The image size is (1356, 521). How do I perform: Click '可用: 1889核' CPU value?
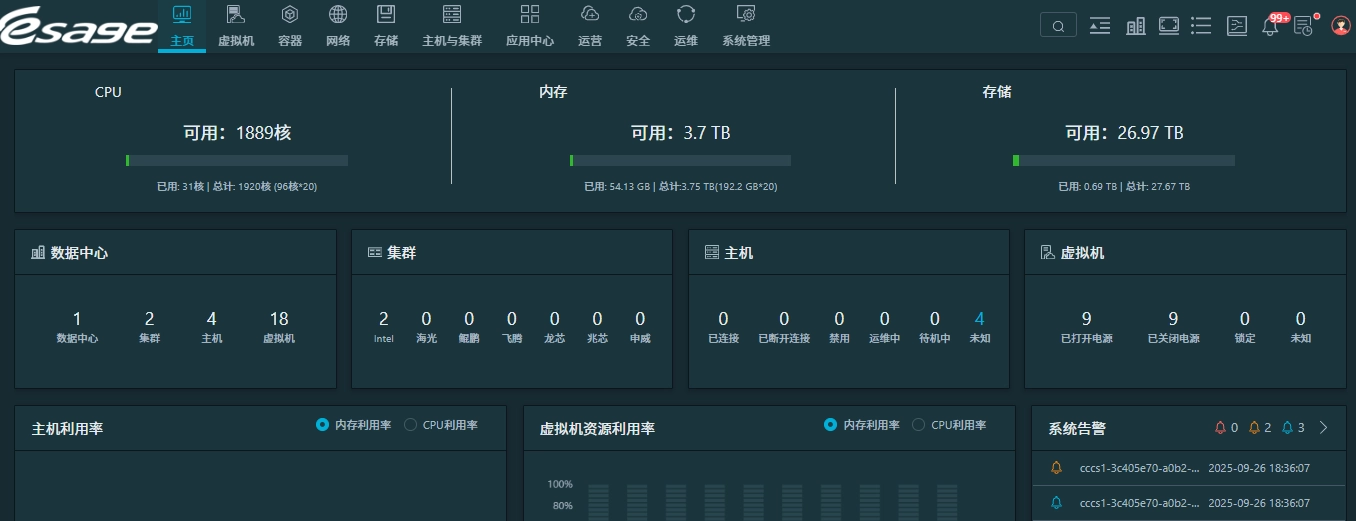pos(237,132)
